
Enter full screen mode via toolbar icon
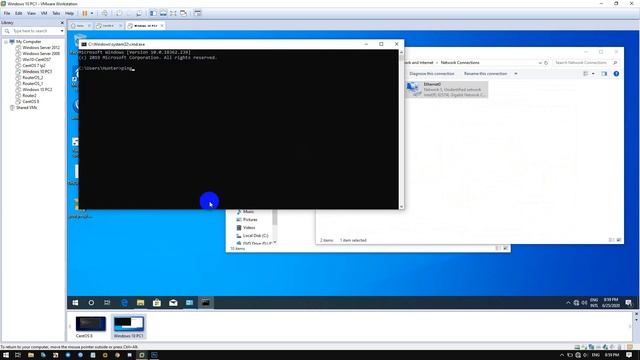click(173, 13)
